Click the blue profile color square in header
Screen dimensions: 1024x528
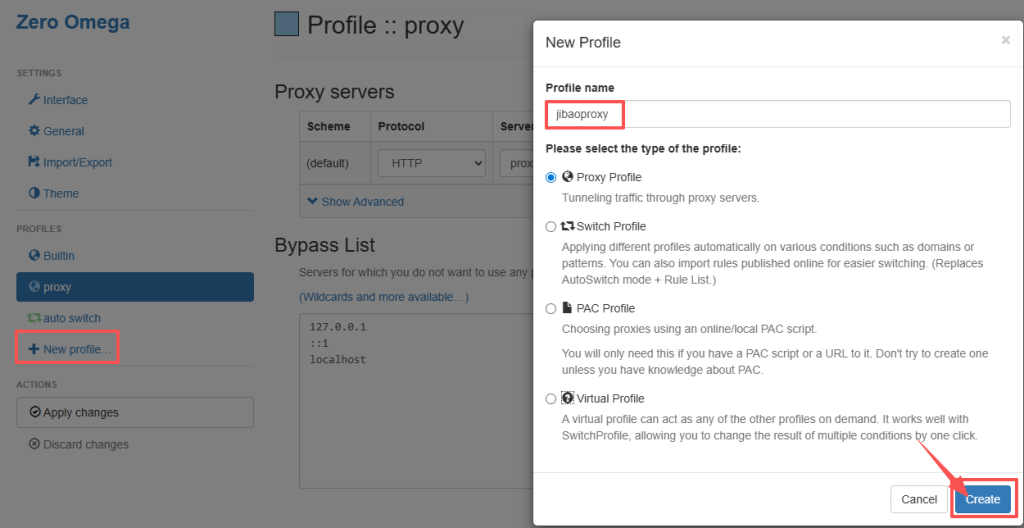point(287,24)
